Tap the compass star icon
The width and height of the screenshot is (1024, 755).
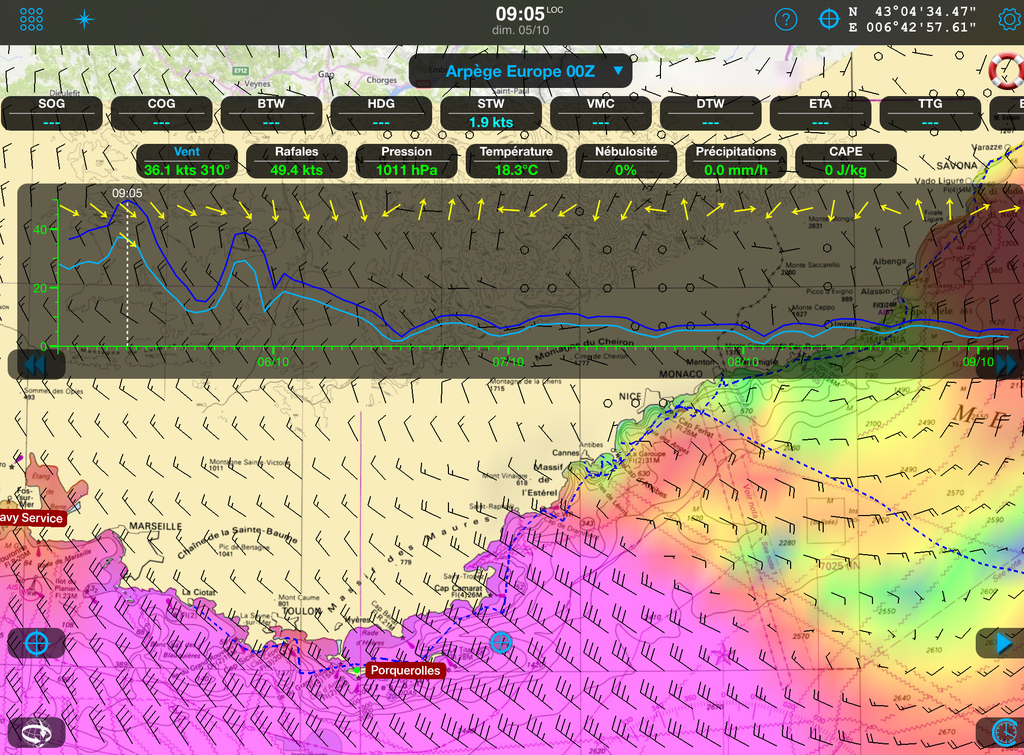tap(85, 19)
